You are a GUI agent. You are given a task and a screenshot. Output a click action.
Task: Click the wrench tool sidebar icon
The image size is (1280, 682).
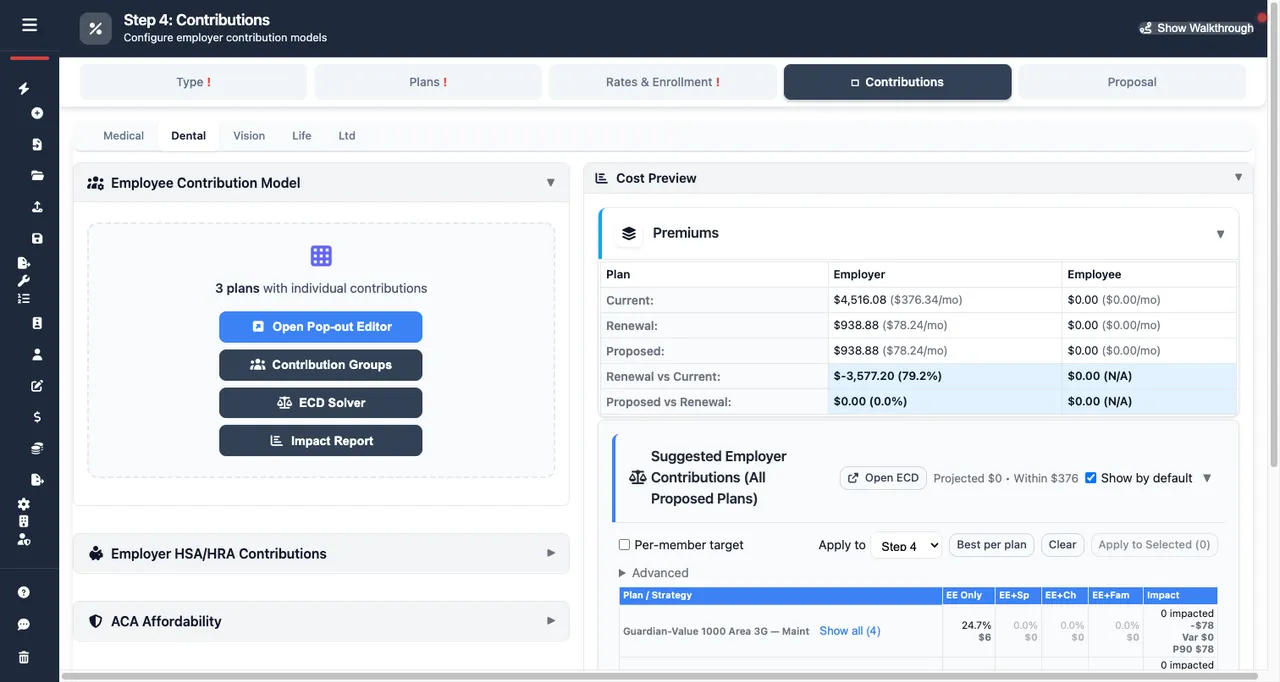(x=24, y=280)
